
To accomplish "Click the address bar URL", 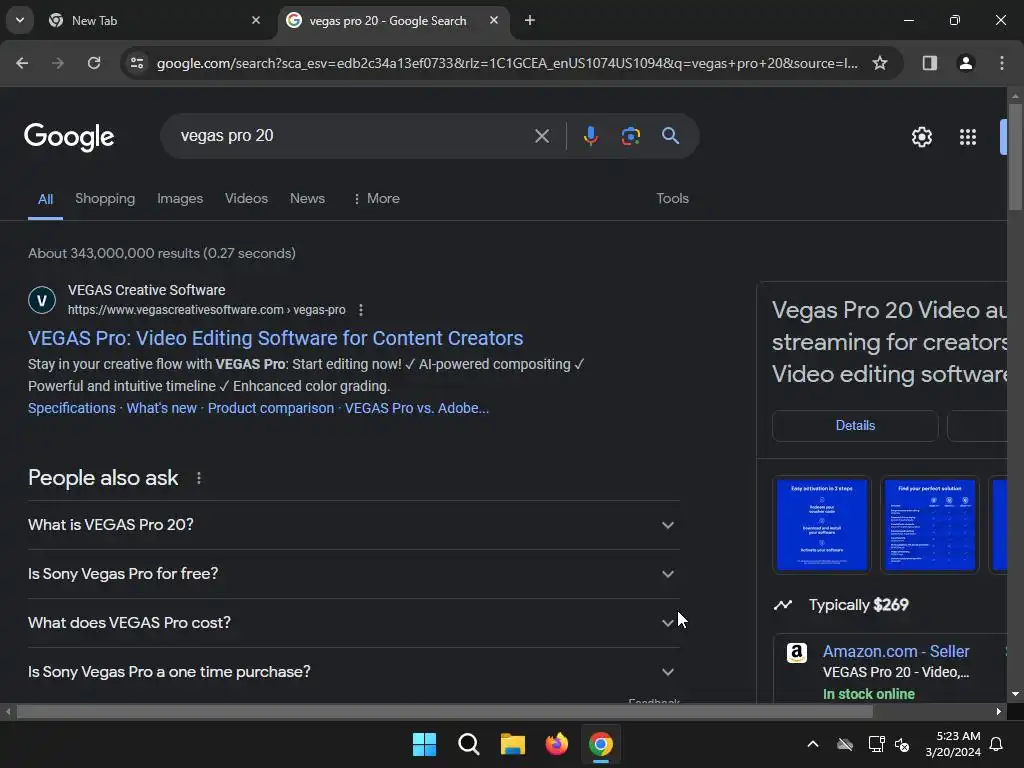I will tap(507, 63).
